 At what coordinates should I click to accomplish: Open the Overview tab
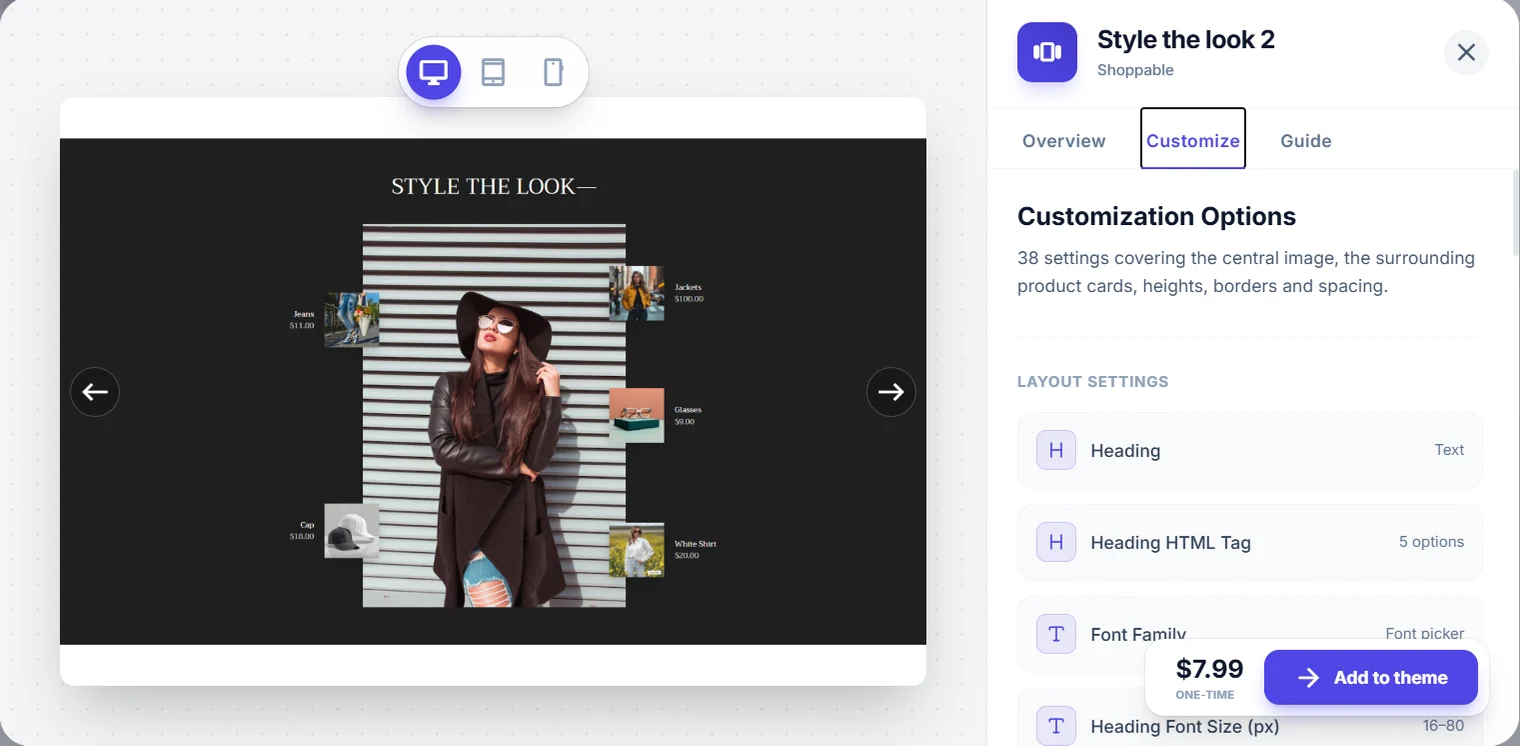click(1064, 141)
